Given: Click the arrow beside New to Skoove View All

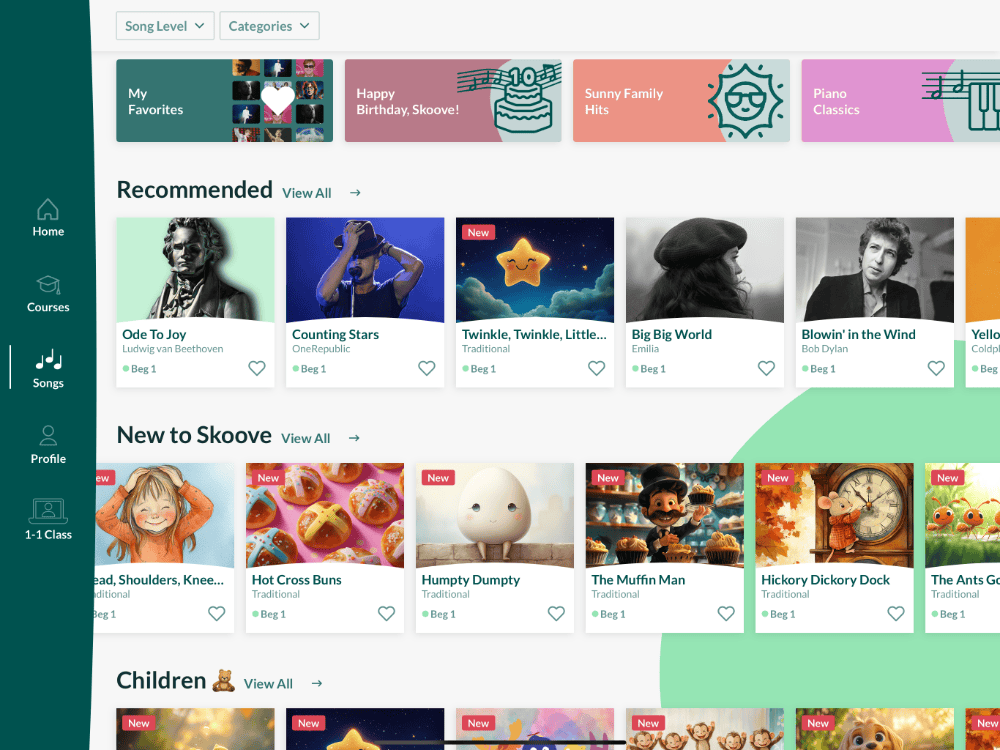Looking at the screenshot, I should pos(353,437).
